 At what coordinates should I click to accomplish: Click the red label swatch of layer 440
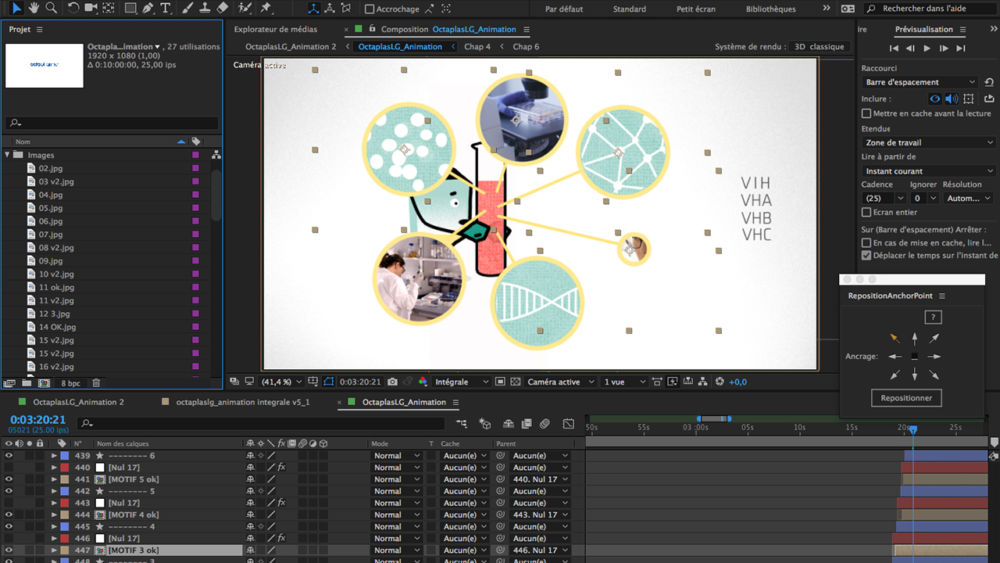coord(64,467)
